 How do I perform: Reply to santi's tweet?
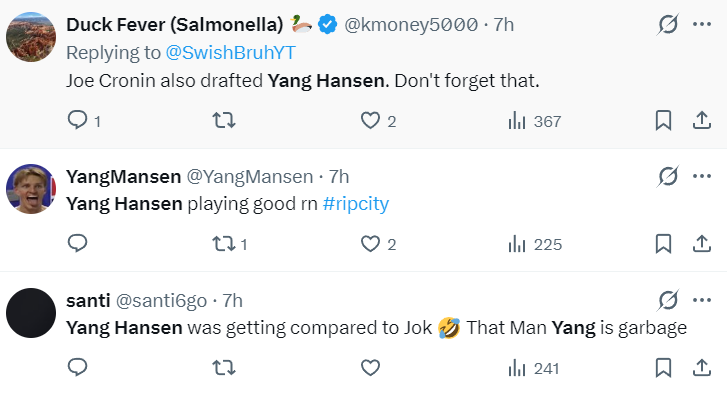[77, 368]
